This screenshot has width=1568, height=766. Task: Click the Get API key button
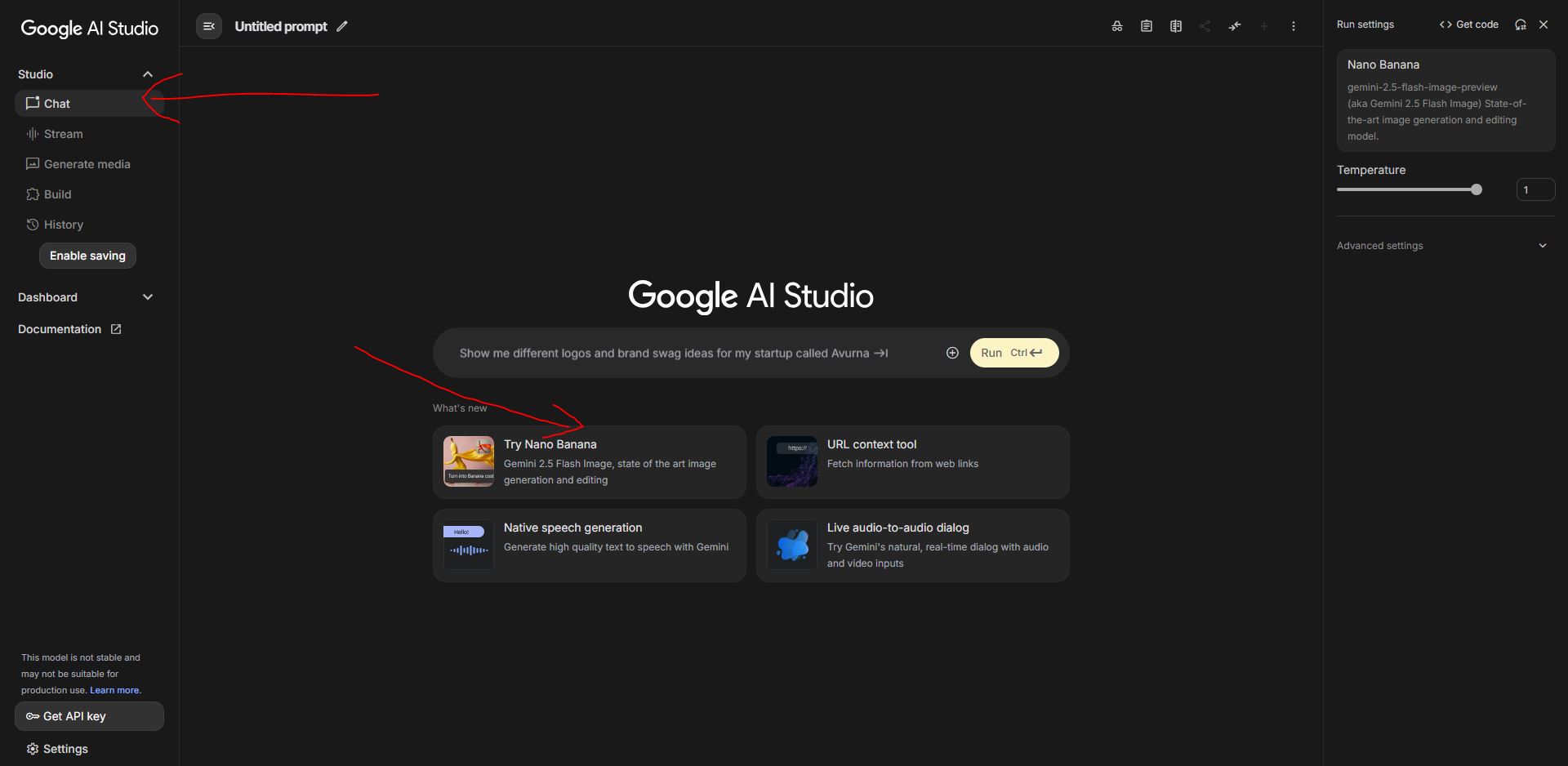tap(89, 715)
